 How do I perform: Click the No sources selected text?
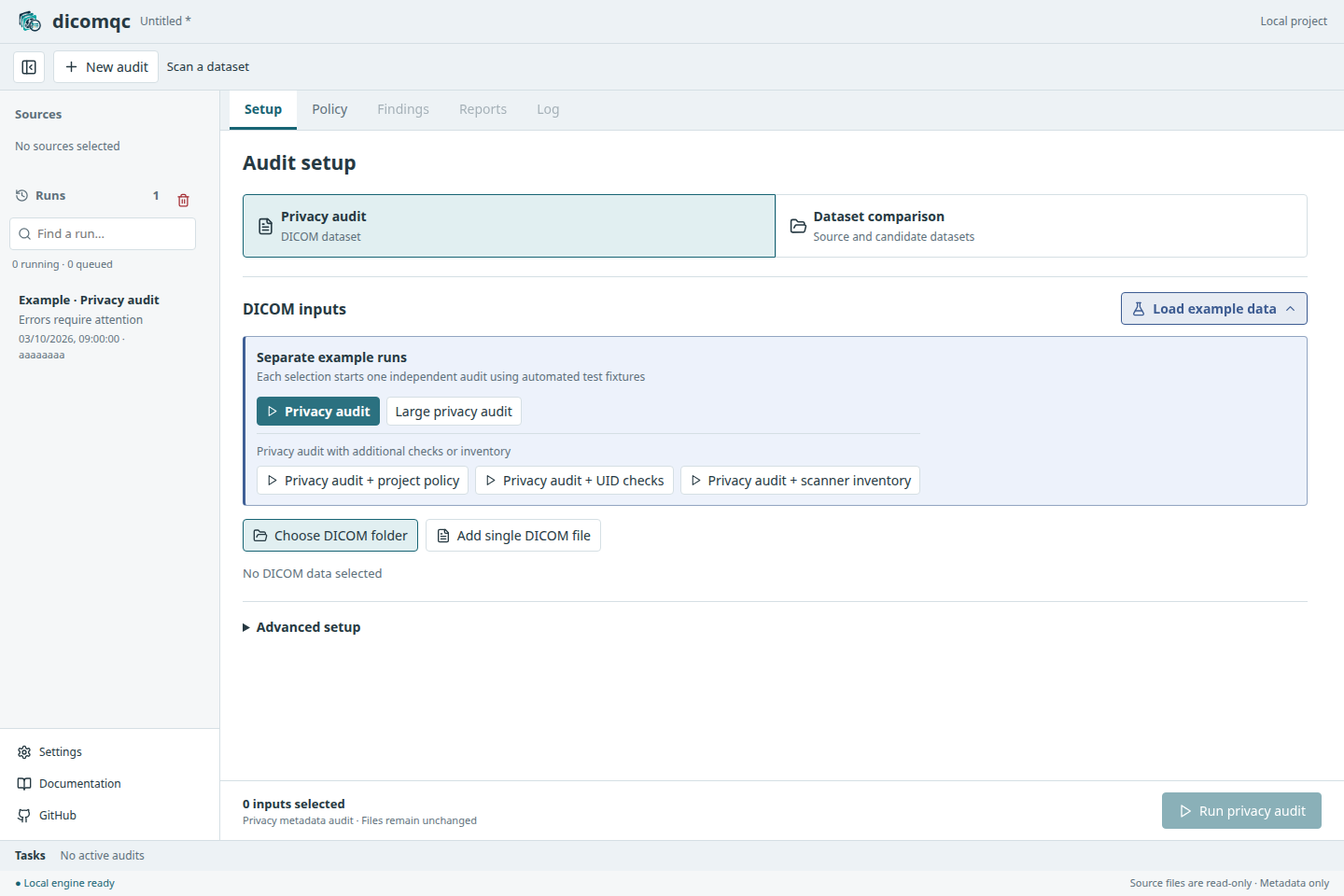point(67,147)
